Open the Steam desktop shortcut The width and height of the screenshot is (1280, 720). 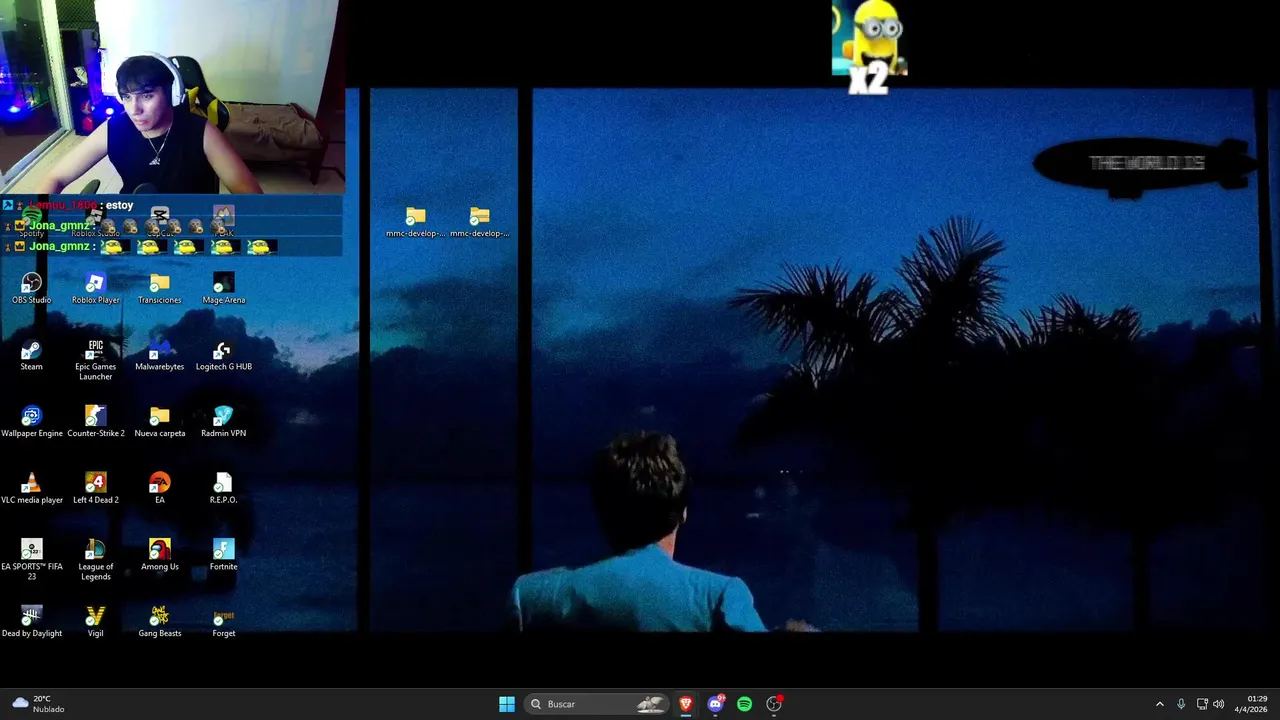tap(31, 355)
